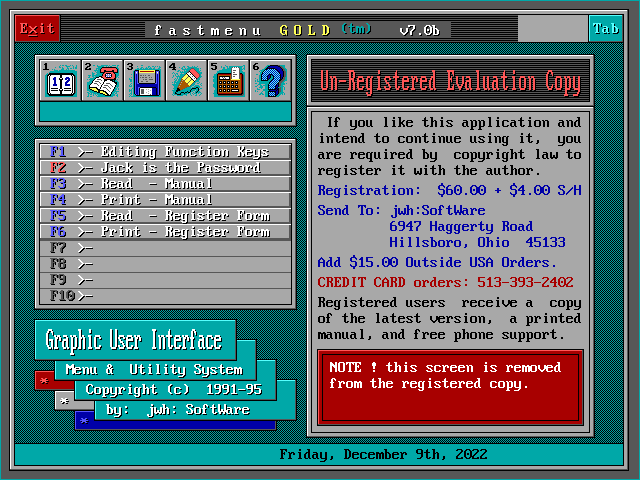
Task: Run F6 Print - Register Form
Action: [165, 231]
